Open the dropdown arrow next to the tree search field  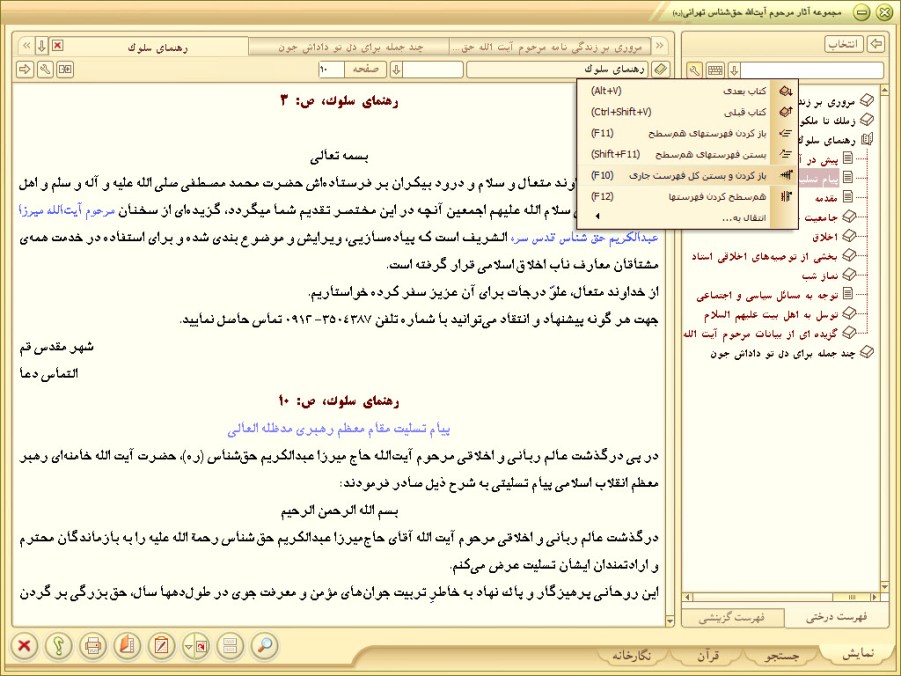click(x=734, y=71)
